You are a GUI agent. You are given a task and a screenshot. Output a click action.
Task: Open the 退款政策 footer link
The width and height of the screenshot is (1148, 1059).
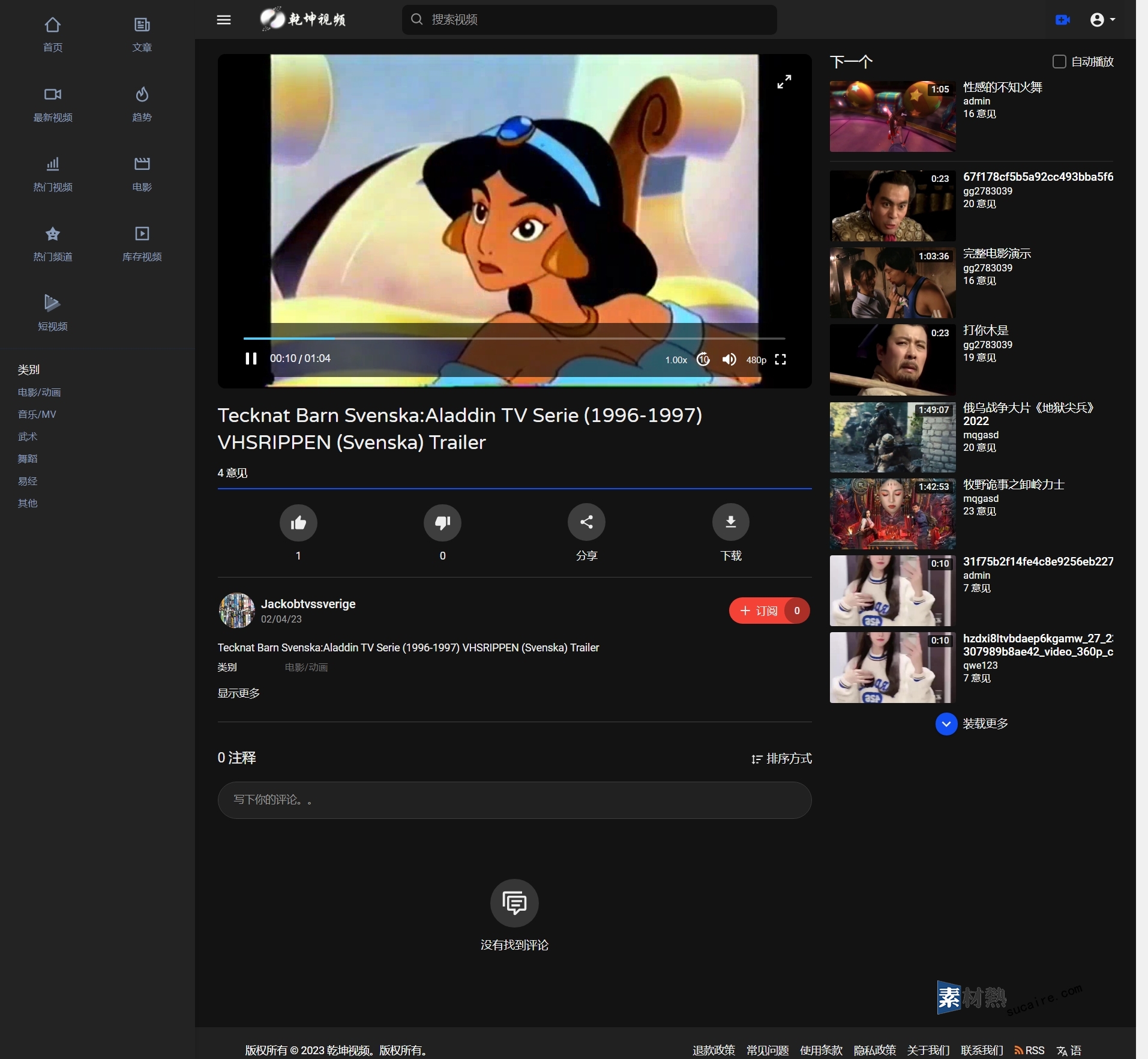pyautogui.click(x=714, y=1050)
